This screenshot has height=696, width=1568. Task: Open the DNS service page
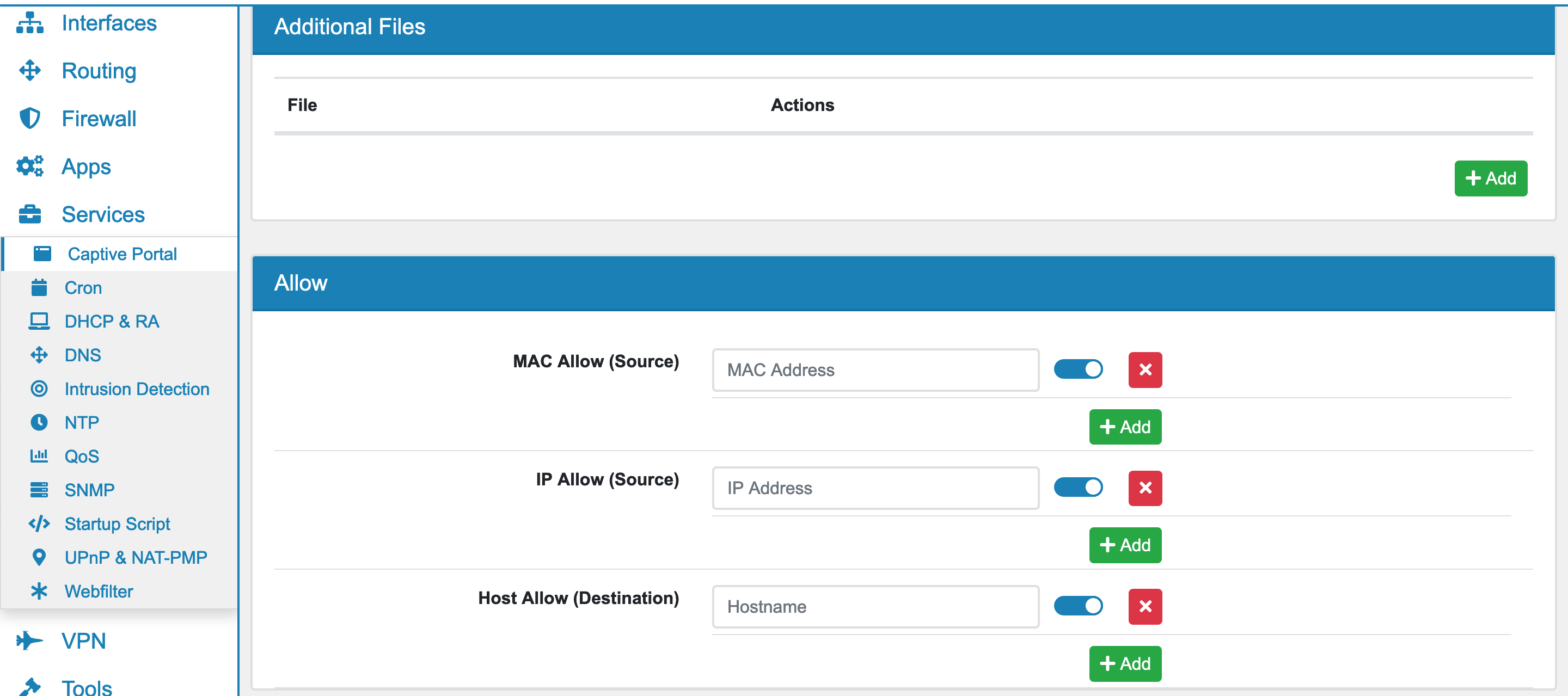pyautogui.click(x=83, y=355)
